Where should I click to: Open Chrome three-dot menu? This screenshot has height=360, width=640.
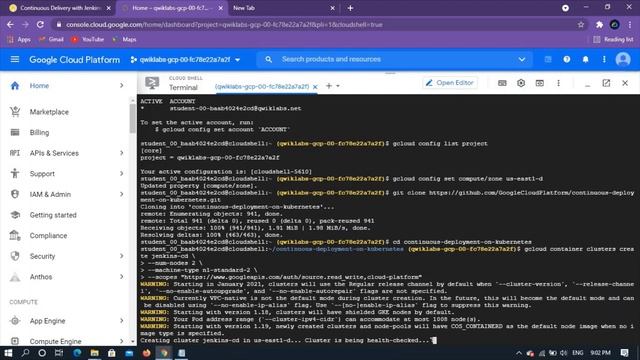630,24
